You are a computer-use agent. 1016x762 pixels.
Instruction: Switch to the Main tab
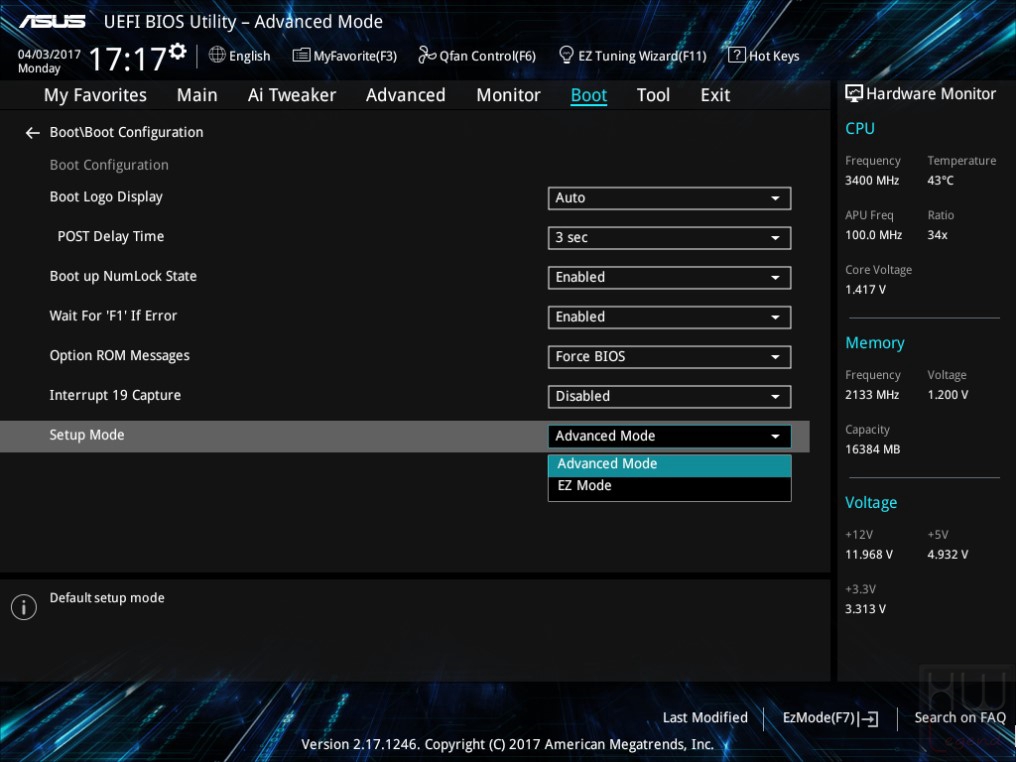coord(197,95)
